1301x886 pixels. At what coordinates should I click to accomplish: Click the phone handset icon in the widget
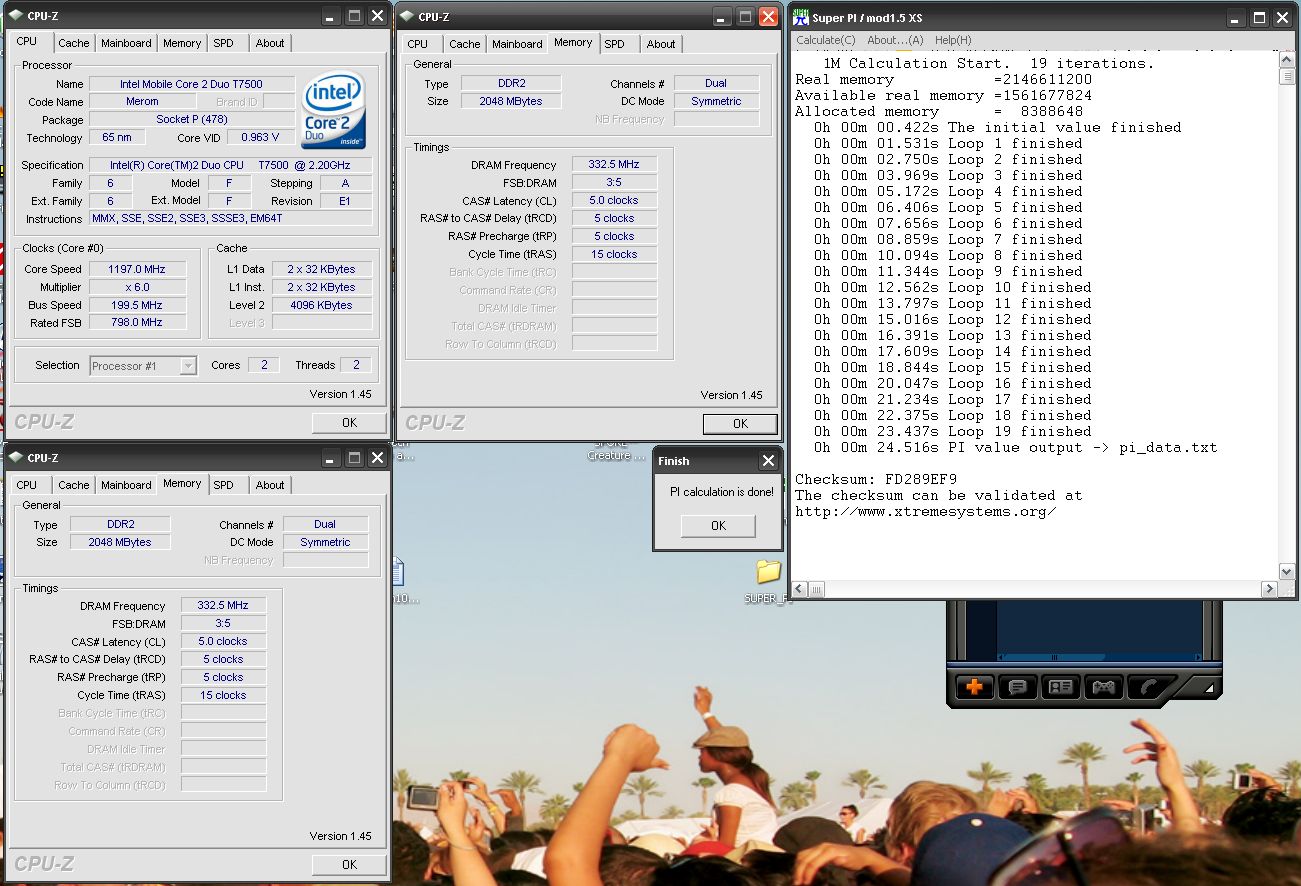coord(1147,687)
